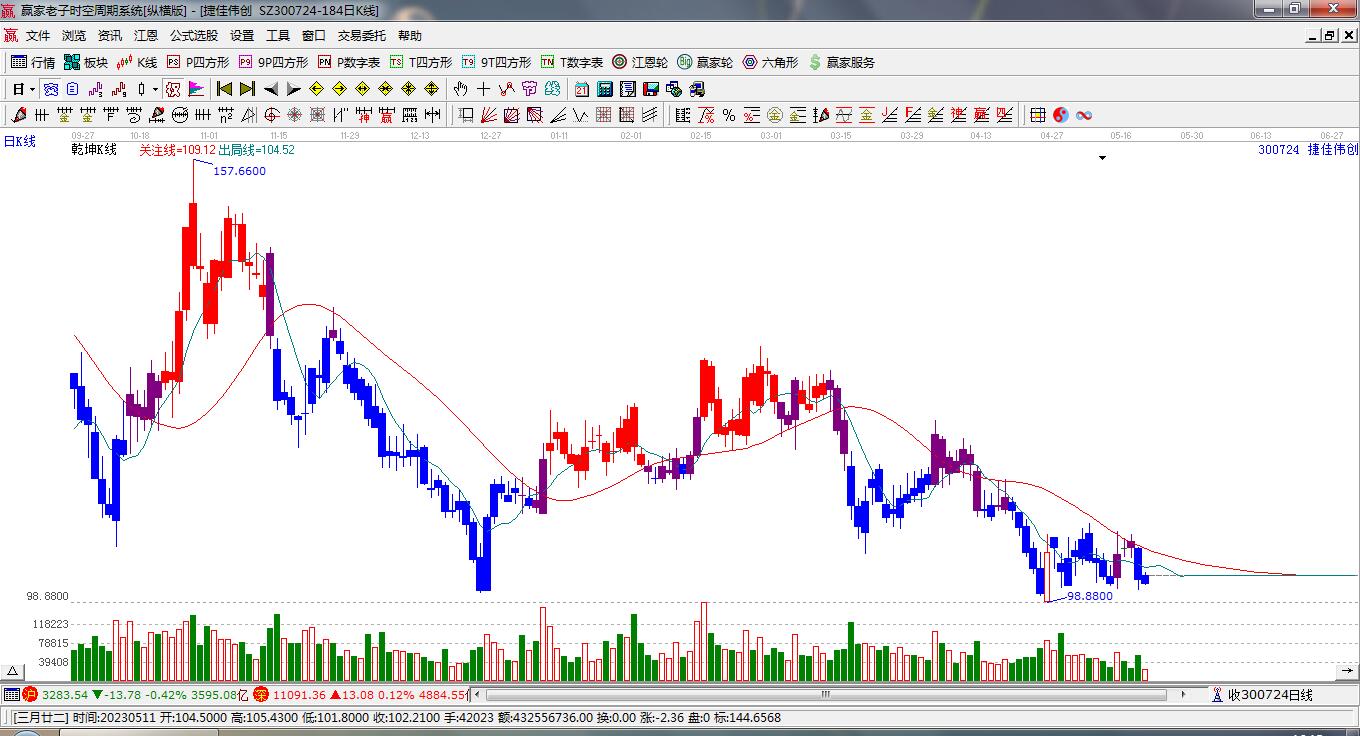Expand the 日 period dropdown
The image size is (1360, 736).
[32, 89]
